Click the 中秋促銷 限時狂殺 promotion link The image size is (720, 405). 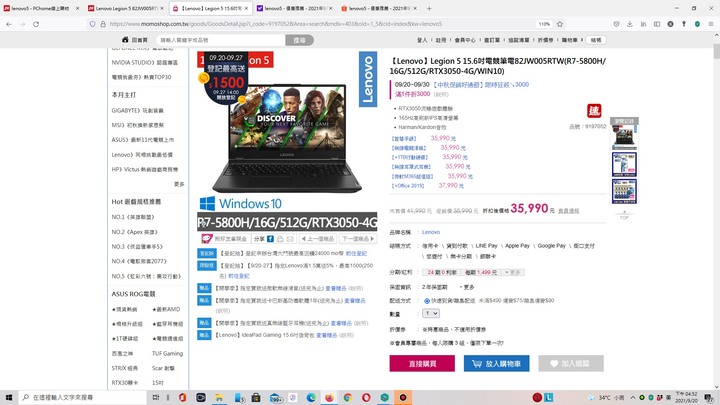[x=482, y=85]
